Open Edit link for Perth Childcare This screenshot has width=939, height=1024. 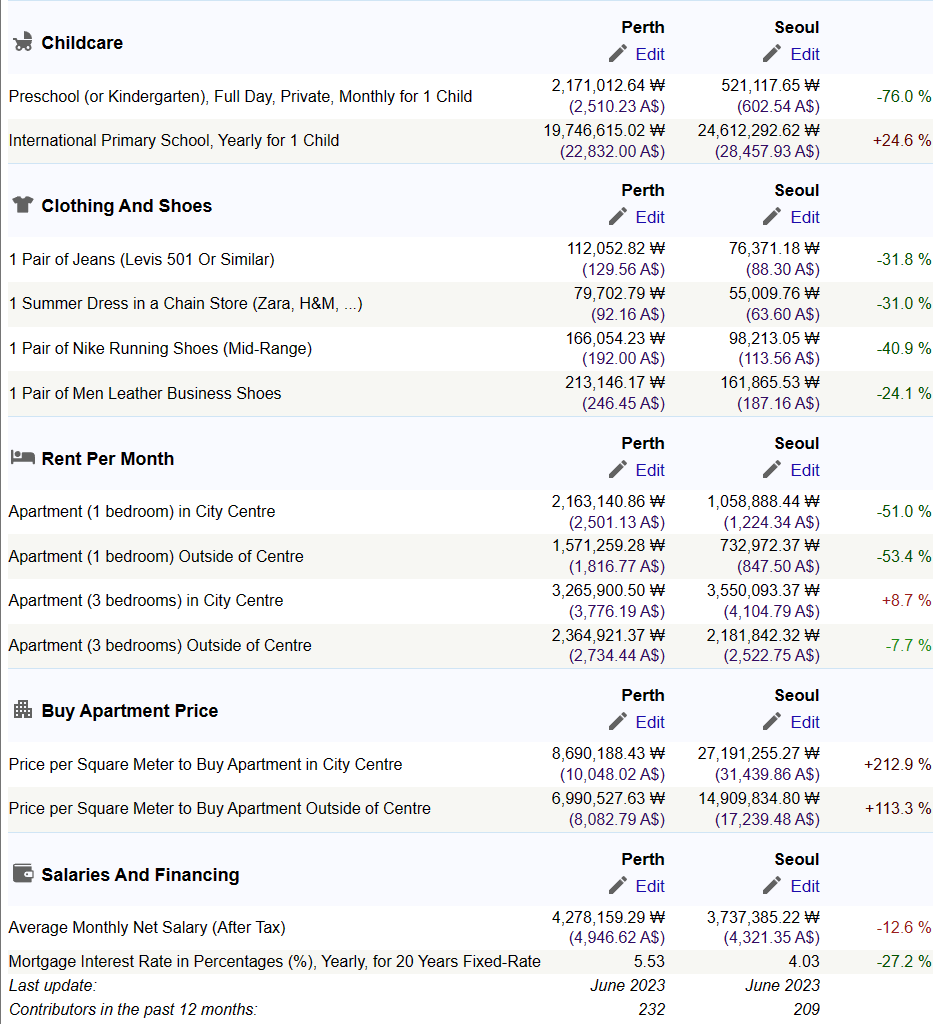point(650,54)
